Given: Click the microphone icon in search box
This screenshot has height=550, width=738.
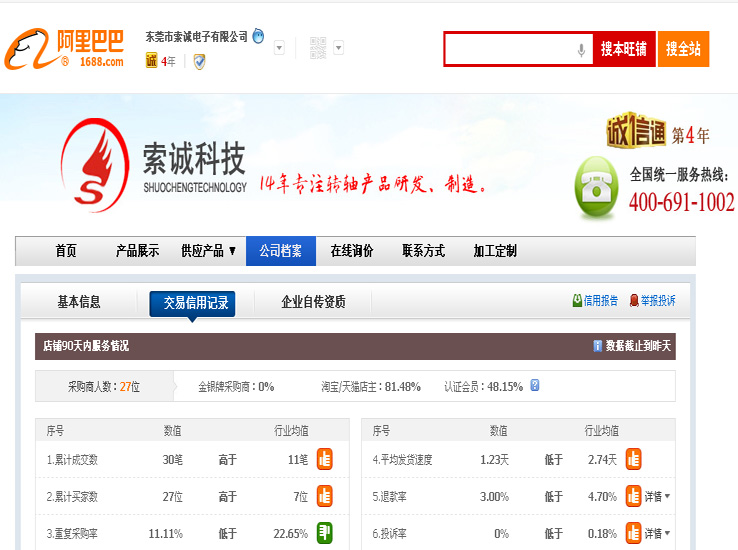Looking at the screenshot, I should (x=582, y=49).
